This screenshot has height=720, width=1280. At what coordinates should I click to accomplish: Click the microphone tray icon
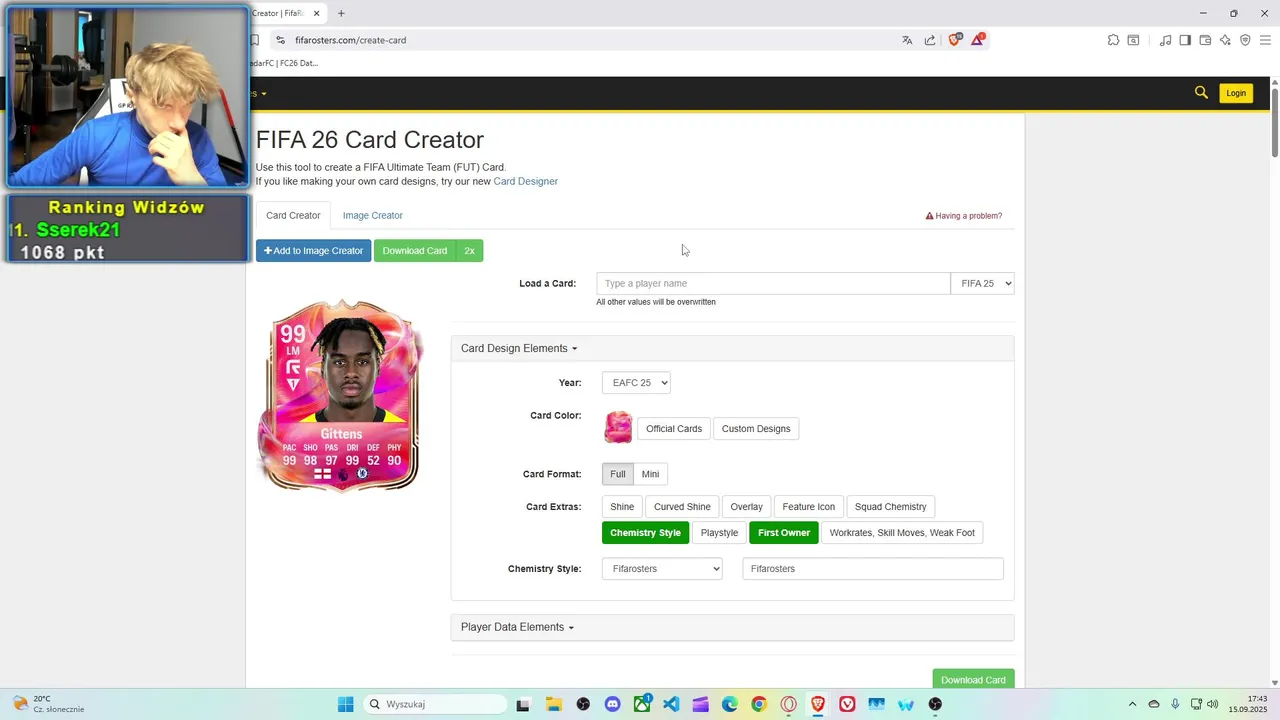pos(1175,704)
